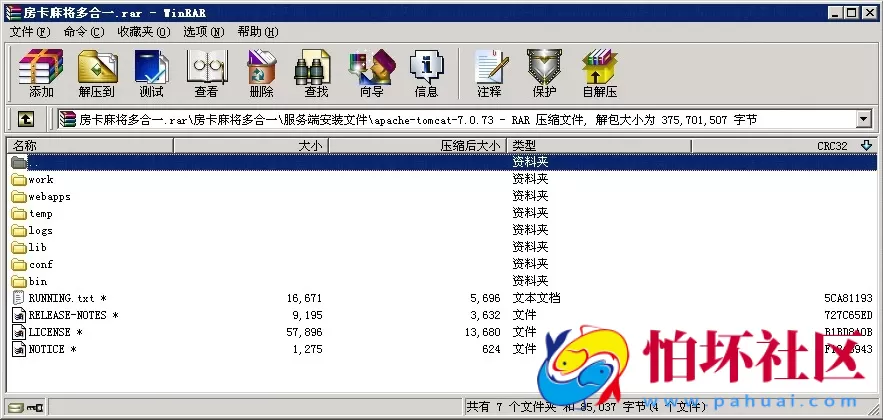Select the bin folder name
This screenshot has width=883, height=420.
pyautogui.click(x=38, y=281)
